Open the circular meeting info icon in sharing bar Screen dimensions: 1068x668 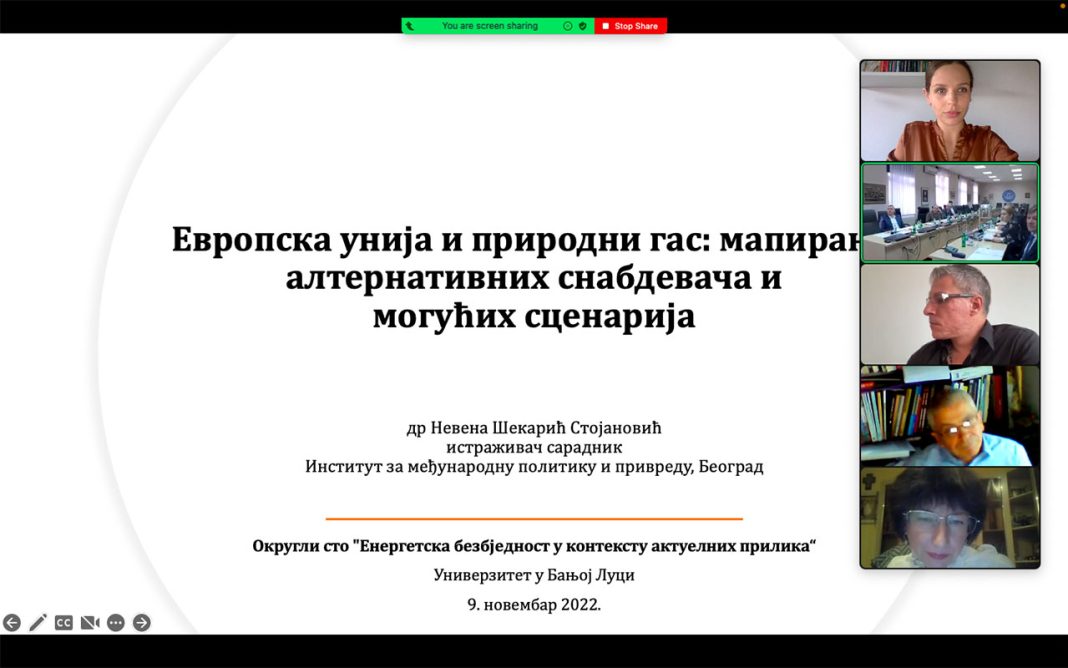[x=567, y=26]
